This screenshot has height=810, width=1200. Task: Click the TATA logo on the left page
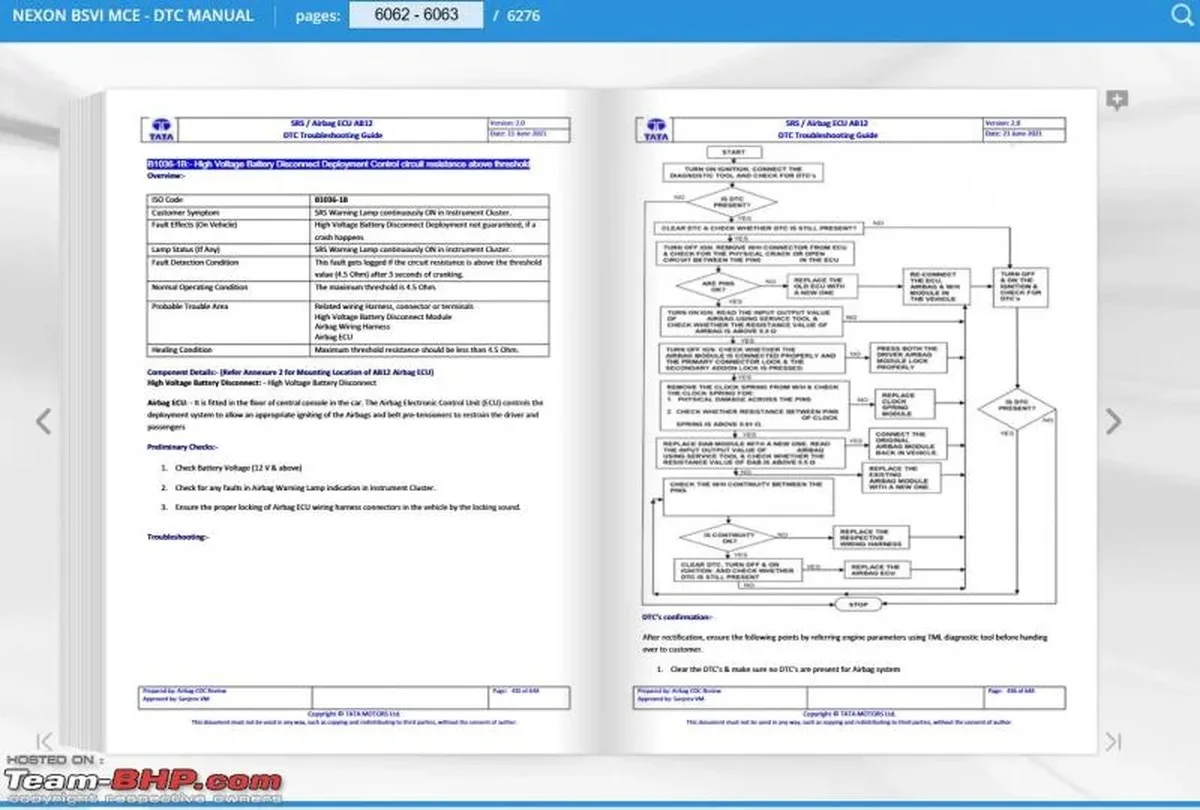click(x=160, y=130)
